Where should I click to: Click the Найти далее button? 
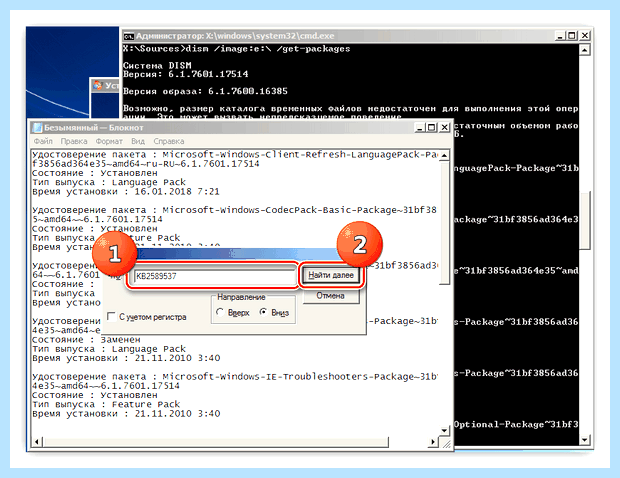point(331,275)
